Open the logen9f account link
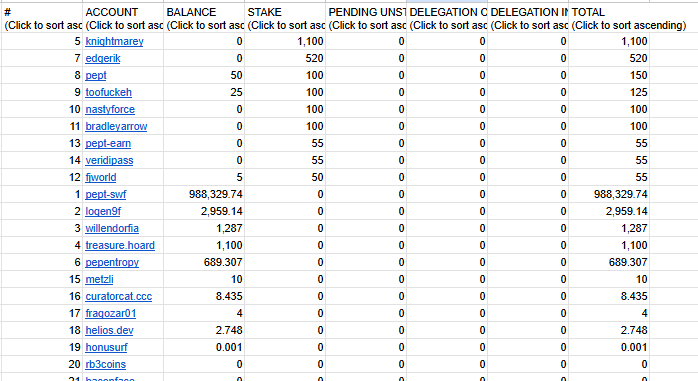698x381 pixels. click(x=103, y=211)
